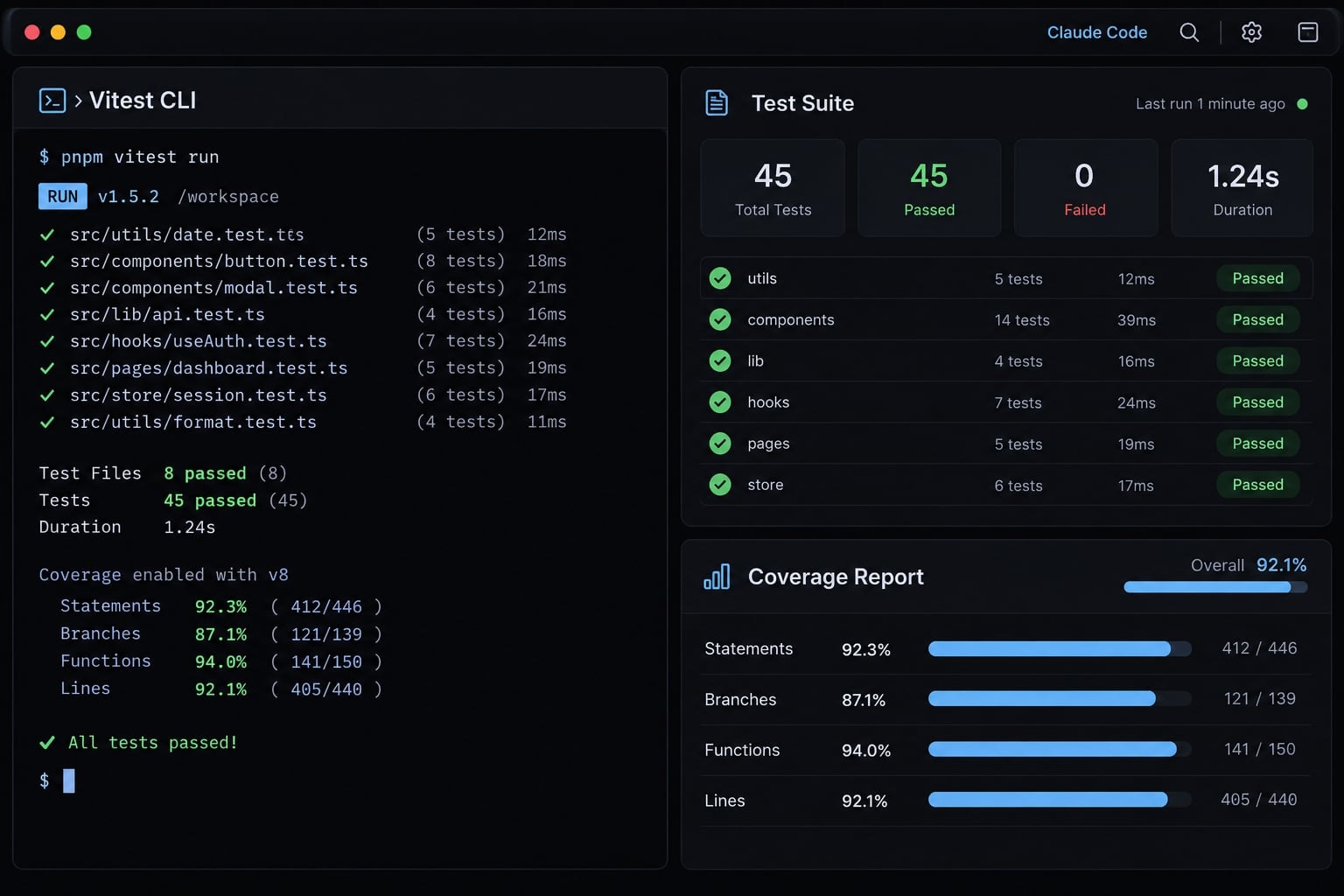Click the Functions coverage progress bar
The image size is (1344, 896).
pos(1060,749)
